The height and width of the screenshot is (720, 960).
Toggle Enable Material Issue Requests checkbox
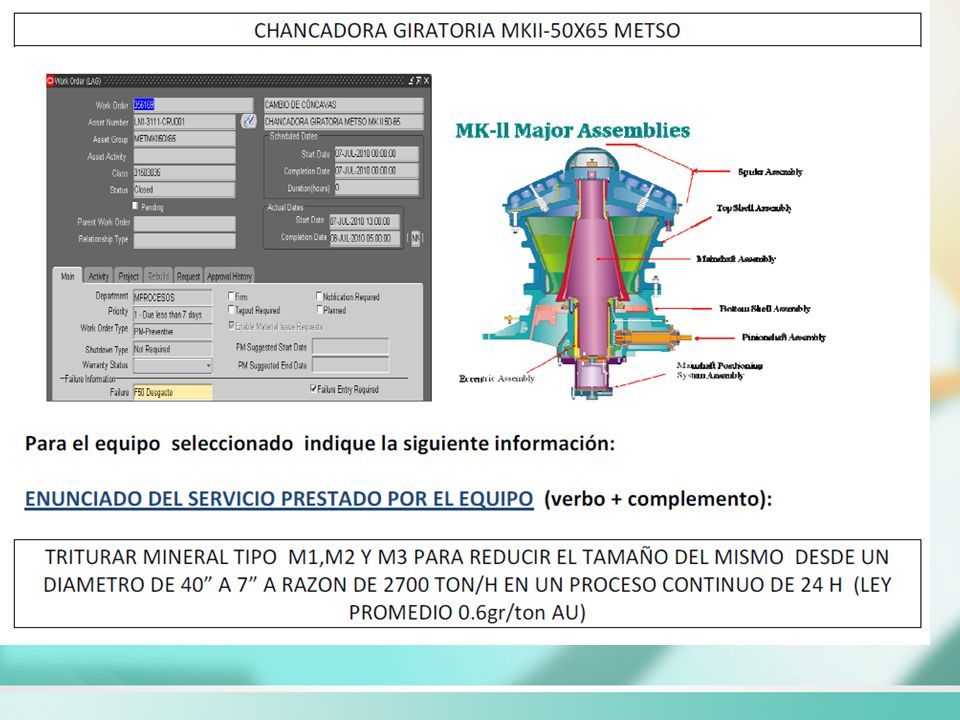point(231,326)
